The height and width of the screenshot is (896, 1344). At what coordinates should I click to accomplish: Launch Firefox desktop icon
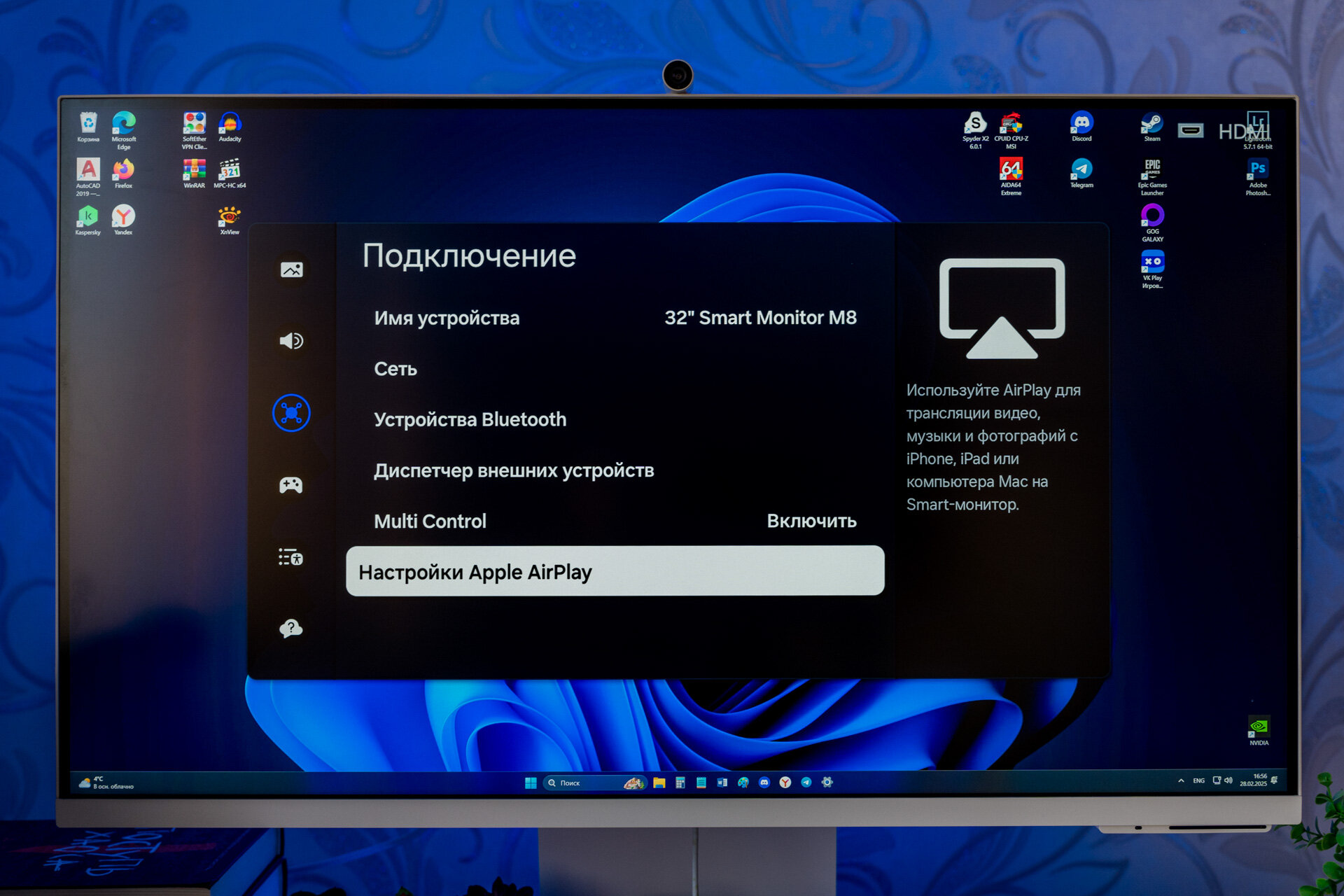pyautogui.click(x=124, y=174)
